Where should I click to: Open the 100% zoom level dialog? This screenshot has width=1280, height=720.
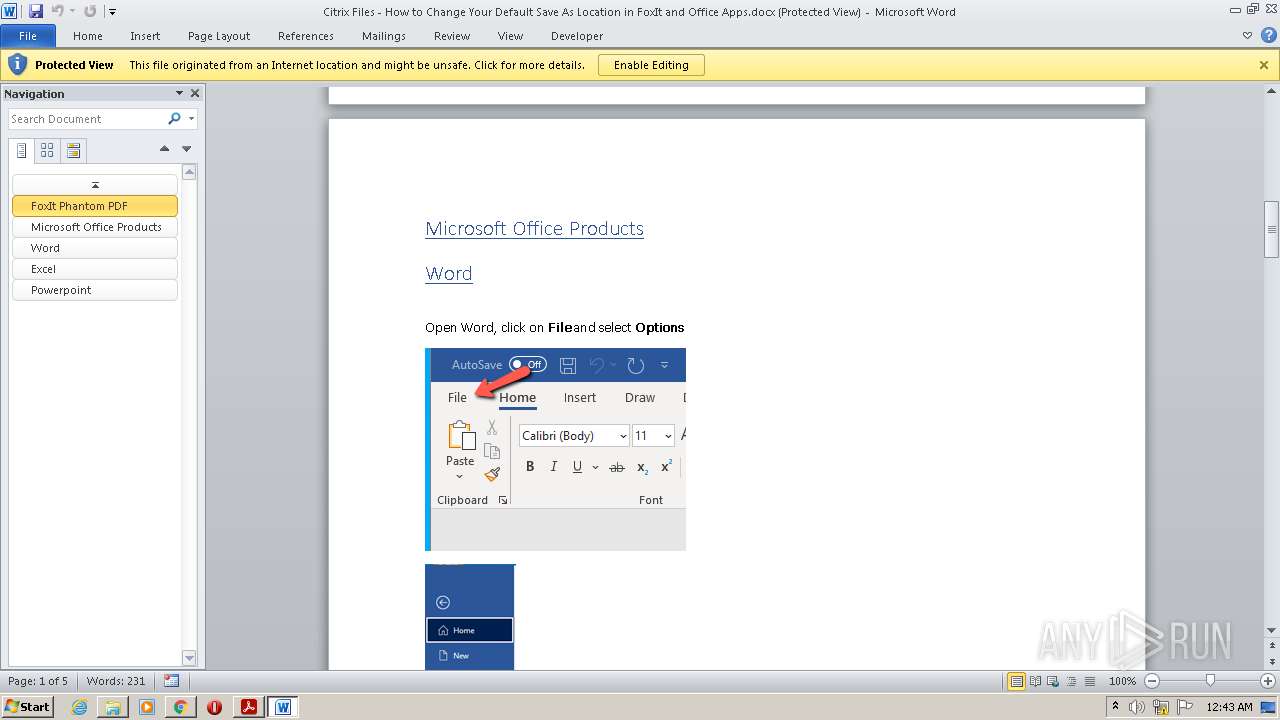[1122, 681]
